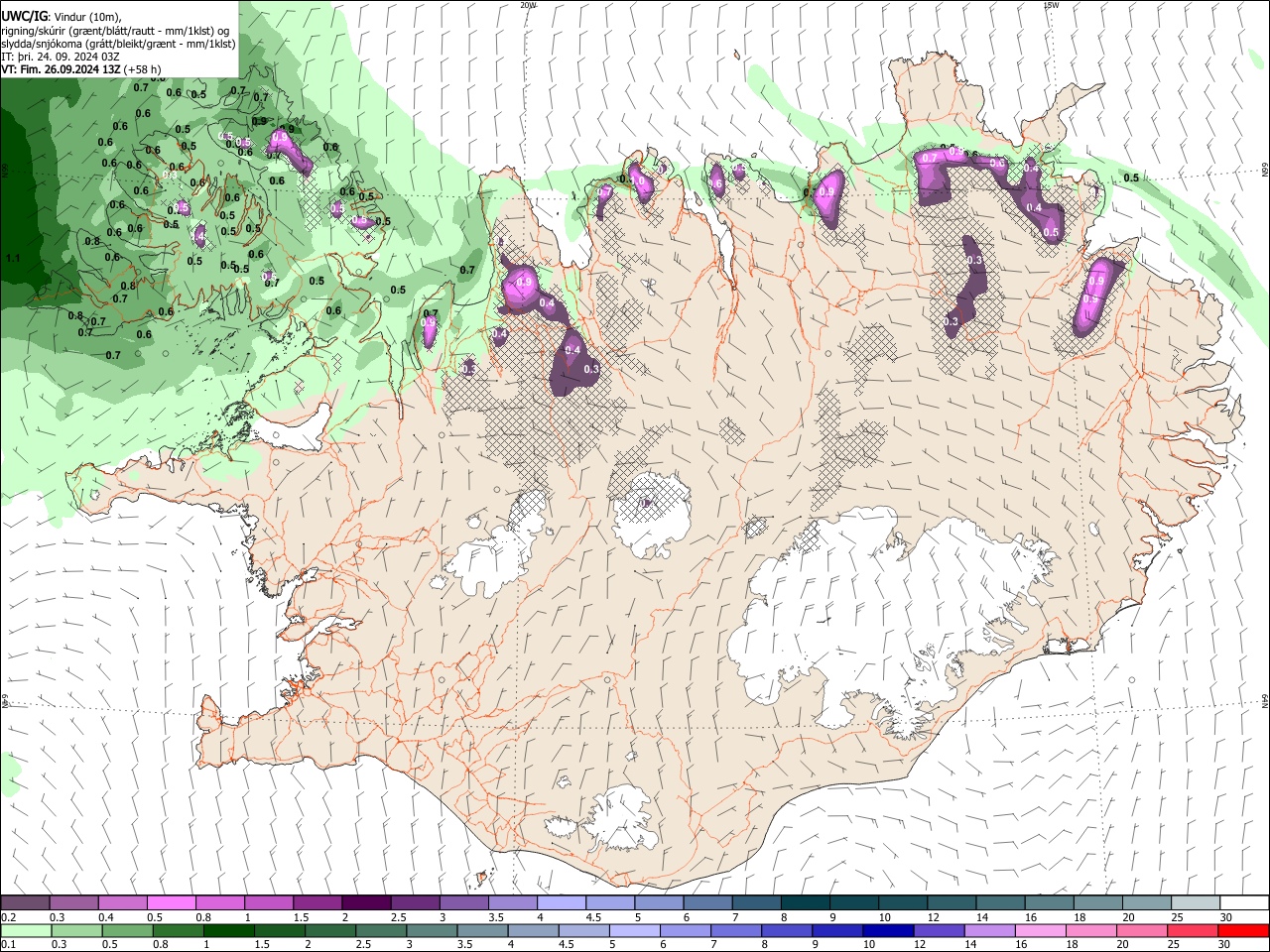Screen dimensions: 1270x952
Task: Click the '15W' longitude label at the top
Action: 1051,5
